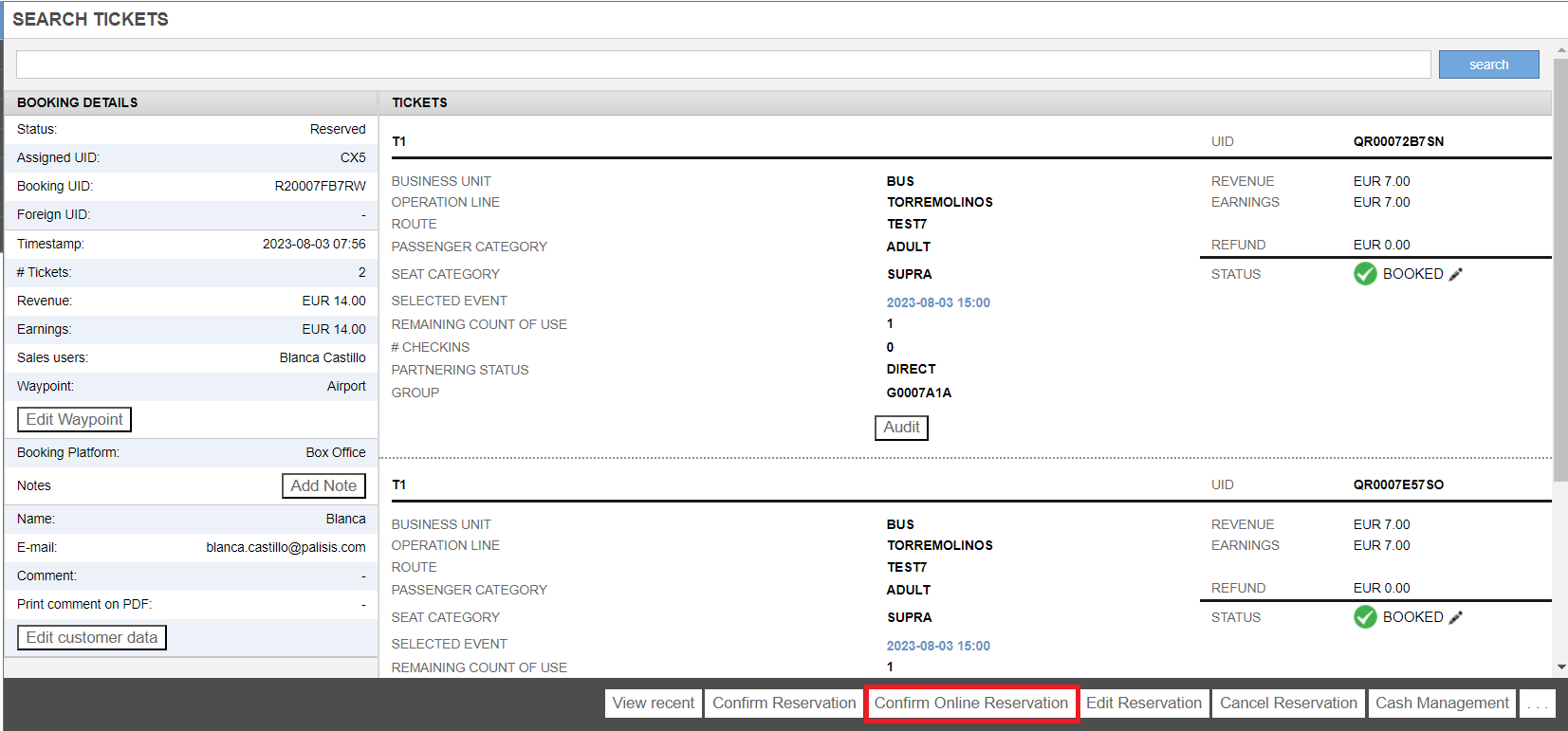Click the Sales users value Blanca Castillo
Image resolution: width=1568 pixels, height=731 pixels.
[323, 357]
